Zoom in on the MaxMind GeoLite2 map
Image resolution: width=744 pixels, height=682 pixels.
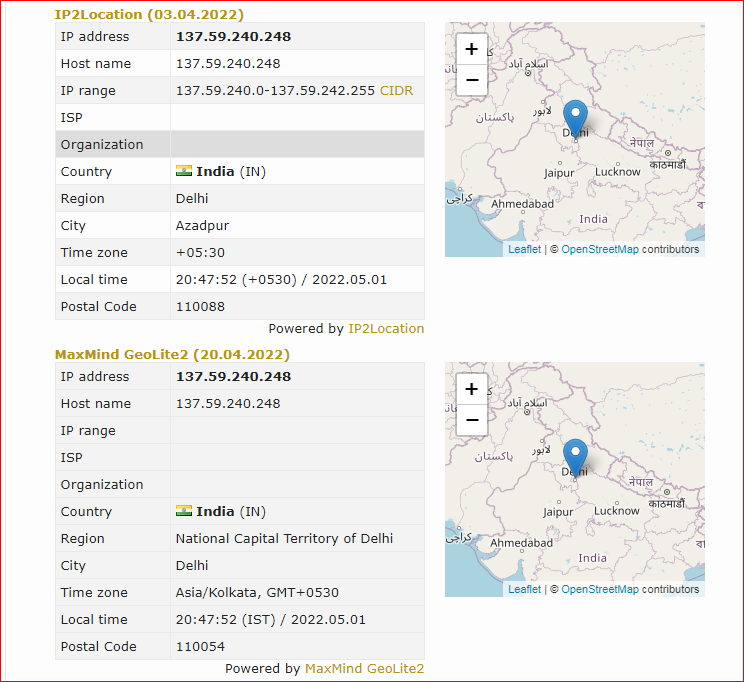pos(472,389)
